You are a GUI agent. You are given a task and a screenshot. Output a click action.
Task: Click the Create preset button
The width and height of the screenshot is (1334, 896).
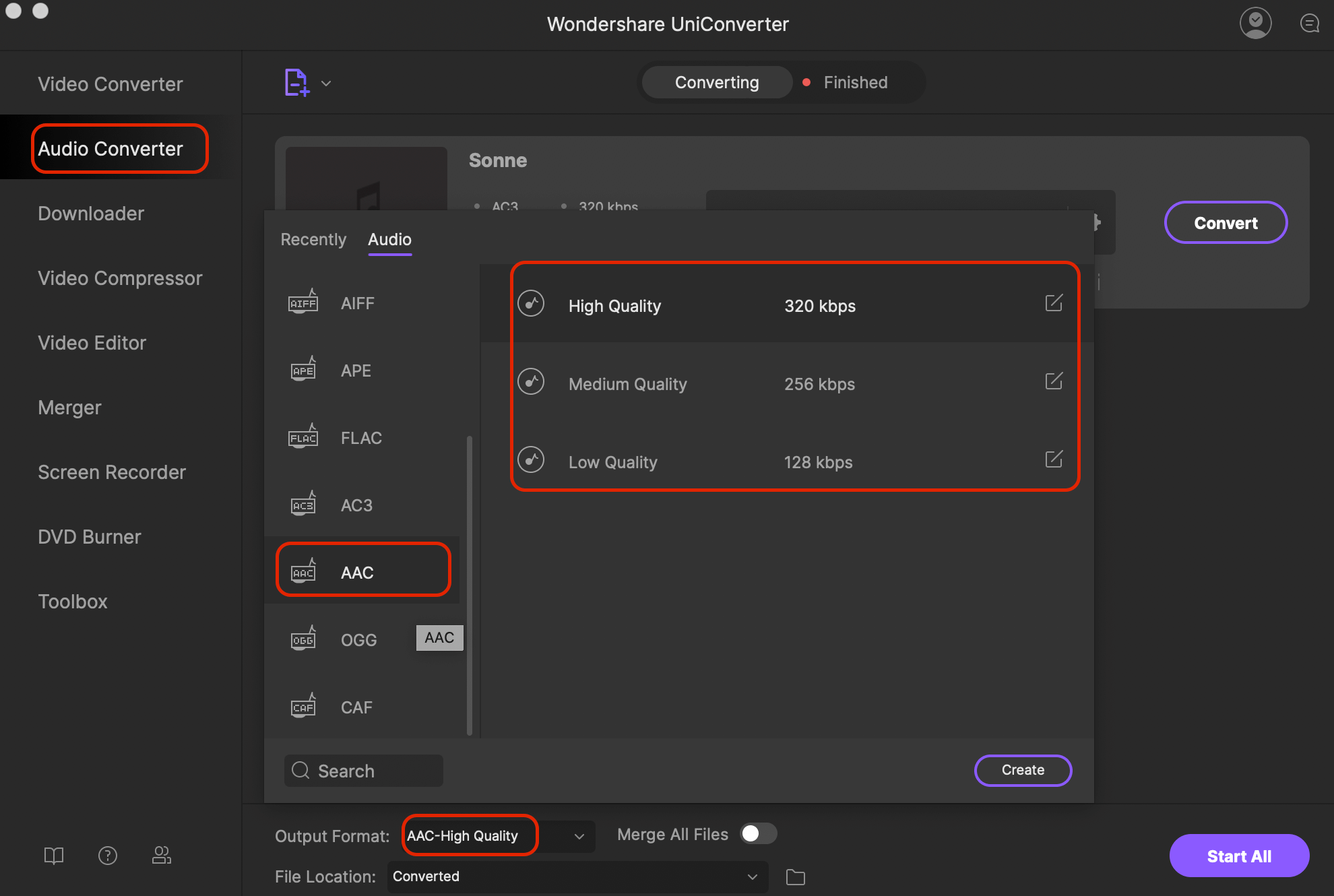(1023, 770)
